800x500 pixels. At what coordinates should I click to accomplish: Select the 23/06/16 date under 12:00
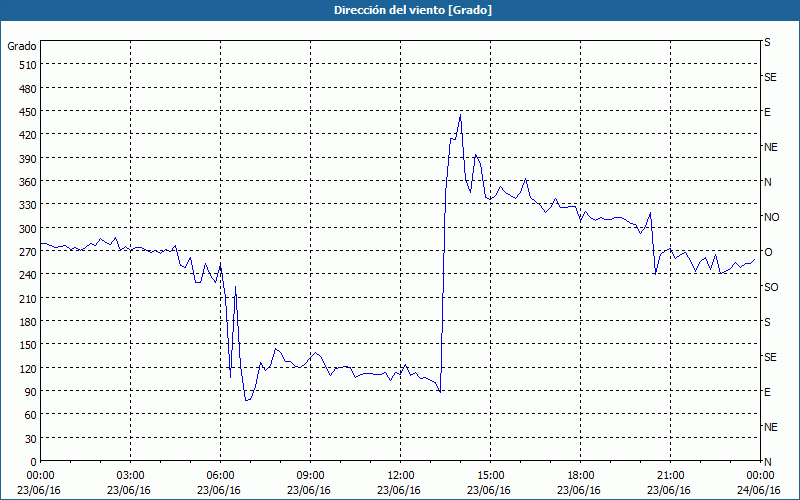point(399,490)
